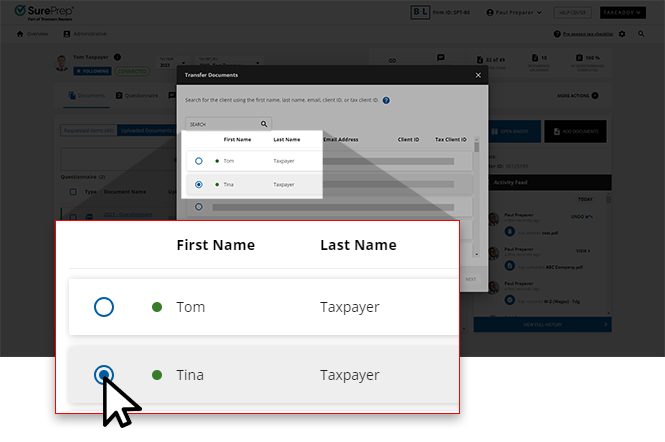Click the B·L firm logo
Viewport: 665px width, 442px height.
tap(420, 12)
